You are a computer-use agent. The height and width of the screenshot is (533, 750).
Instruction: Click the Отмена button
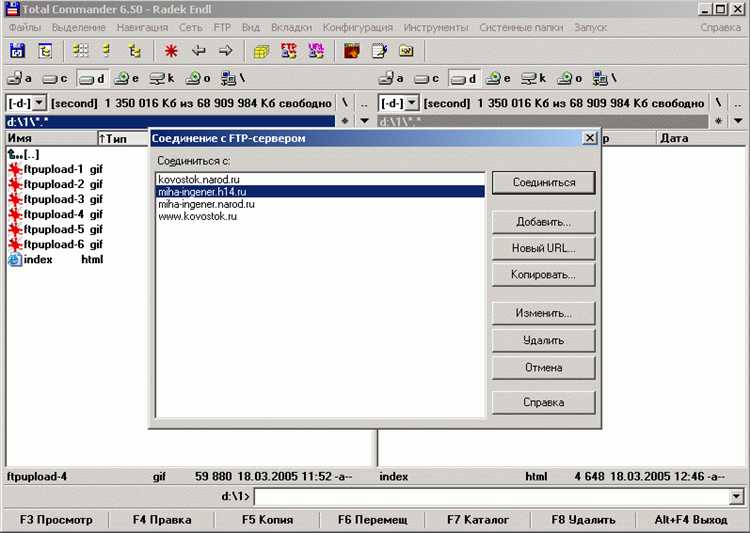pyautogui.click(x=544, y=367)
